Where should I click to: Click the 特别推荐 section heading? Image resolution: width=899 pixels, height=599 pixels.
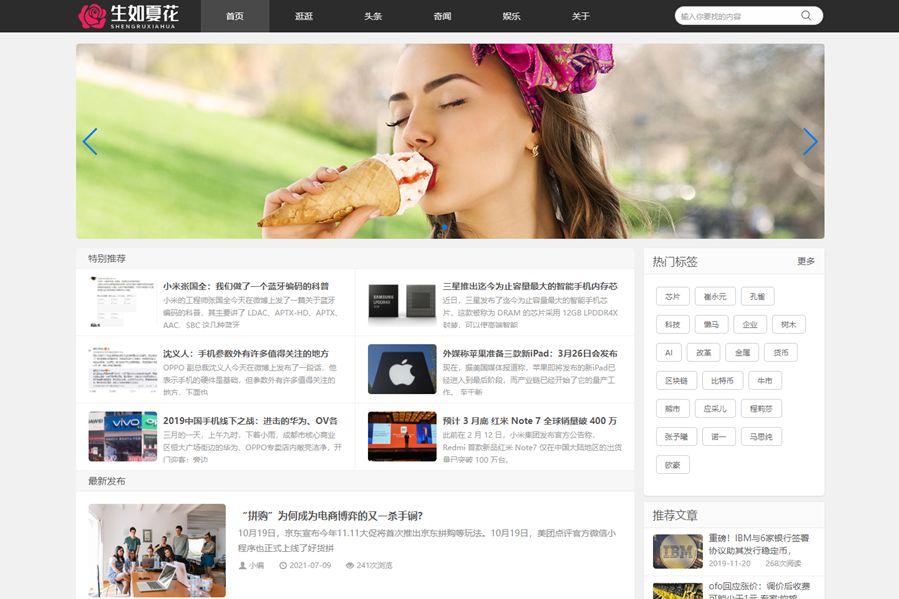[x=107, y=259]
